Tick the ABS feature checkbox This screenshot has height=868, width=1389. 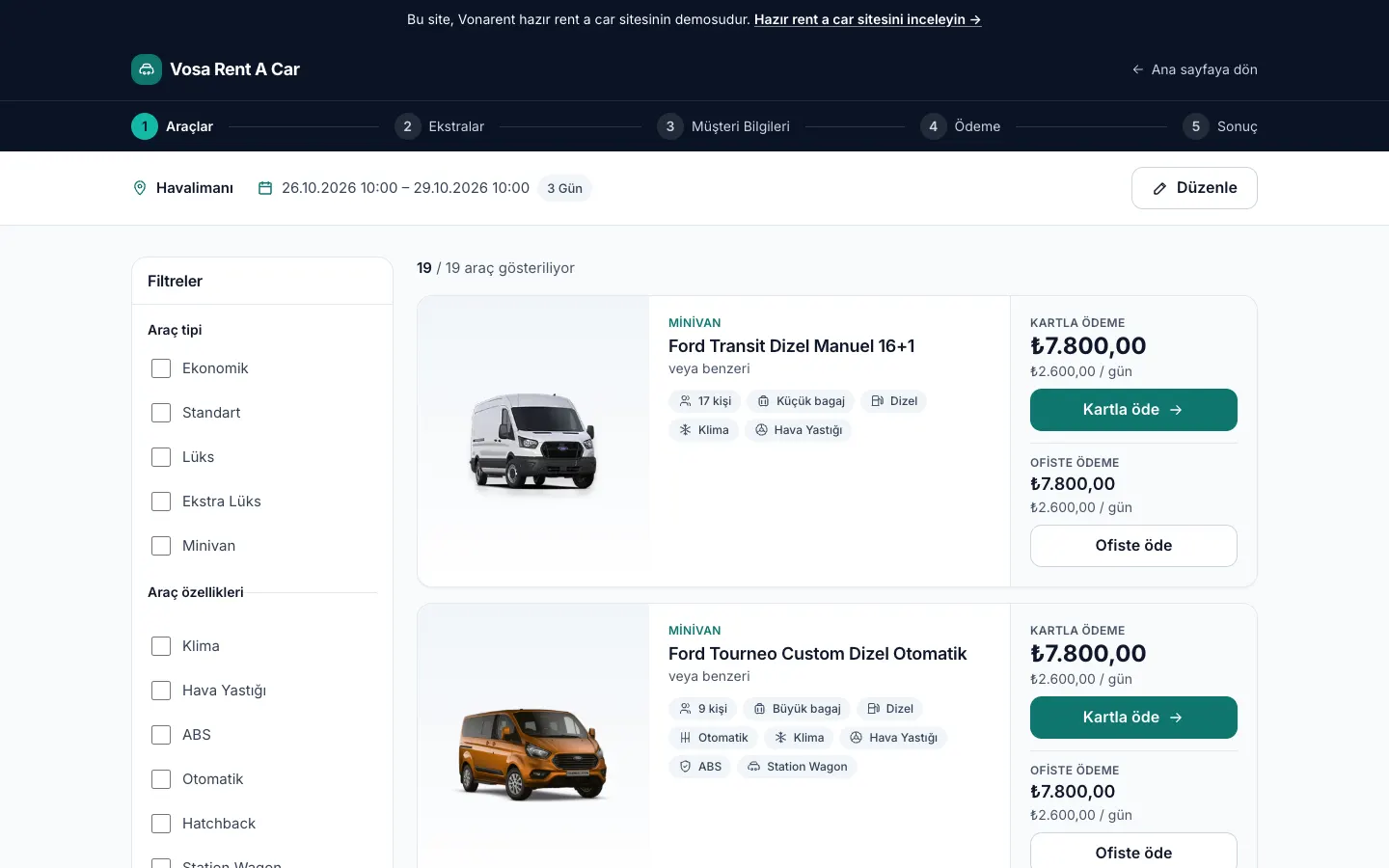pos(161,735)
